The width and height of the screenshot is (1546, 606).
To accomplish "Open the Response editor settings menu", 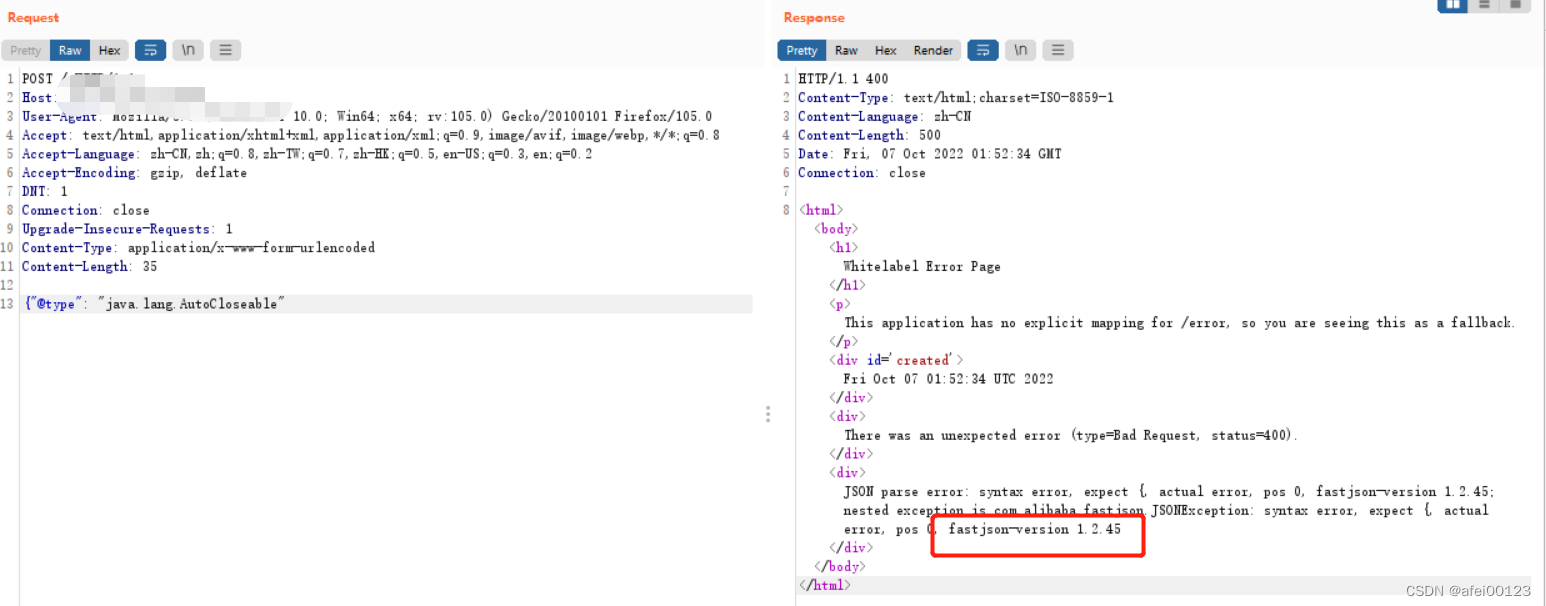I will pos(1057,49).
